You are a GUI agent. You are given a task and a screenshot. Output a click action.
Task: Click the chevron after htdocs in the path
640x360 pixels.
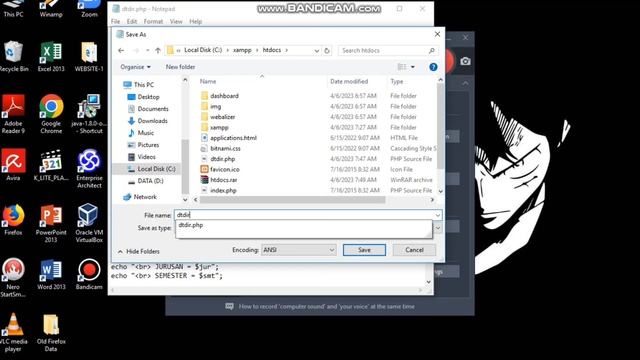(x=287, y=50)
